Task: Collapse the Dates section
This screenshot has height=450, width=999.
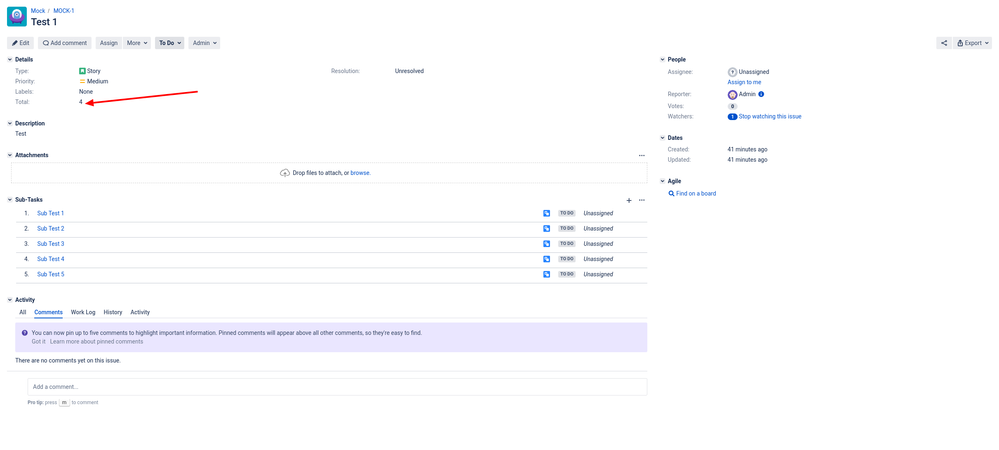Action: (x=663, y=138)
